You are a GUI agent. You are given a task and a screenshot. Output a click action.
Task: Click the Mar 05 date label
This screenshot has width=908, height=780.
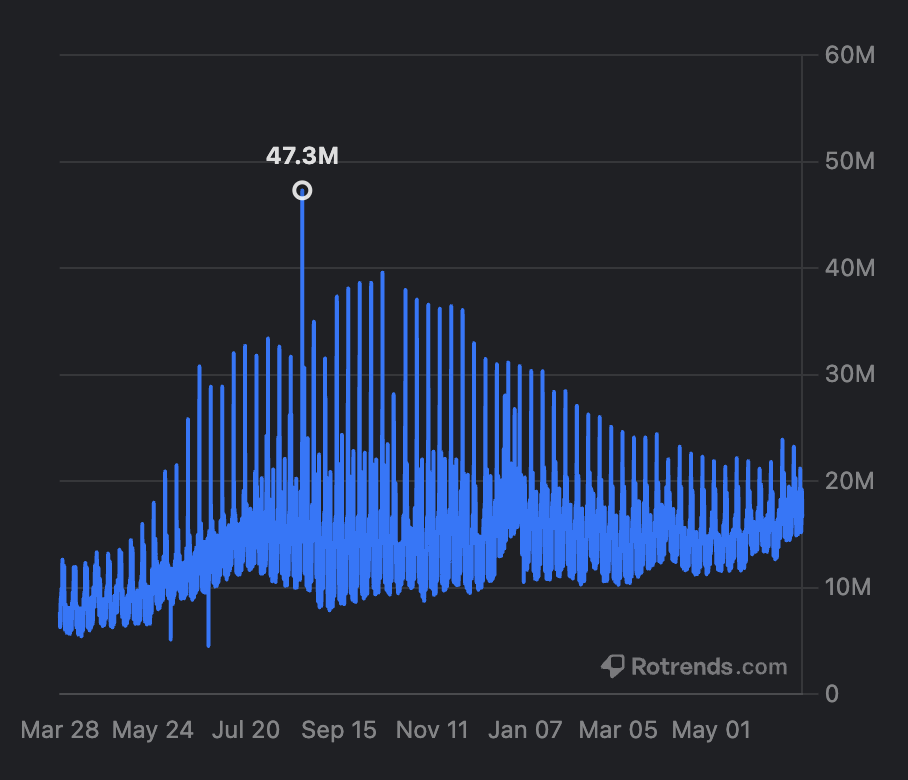618,730
